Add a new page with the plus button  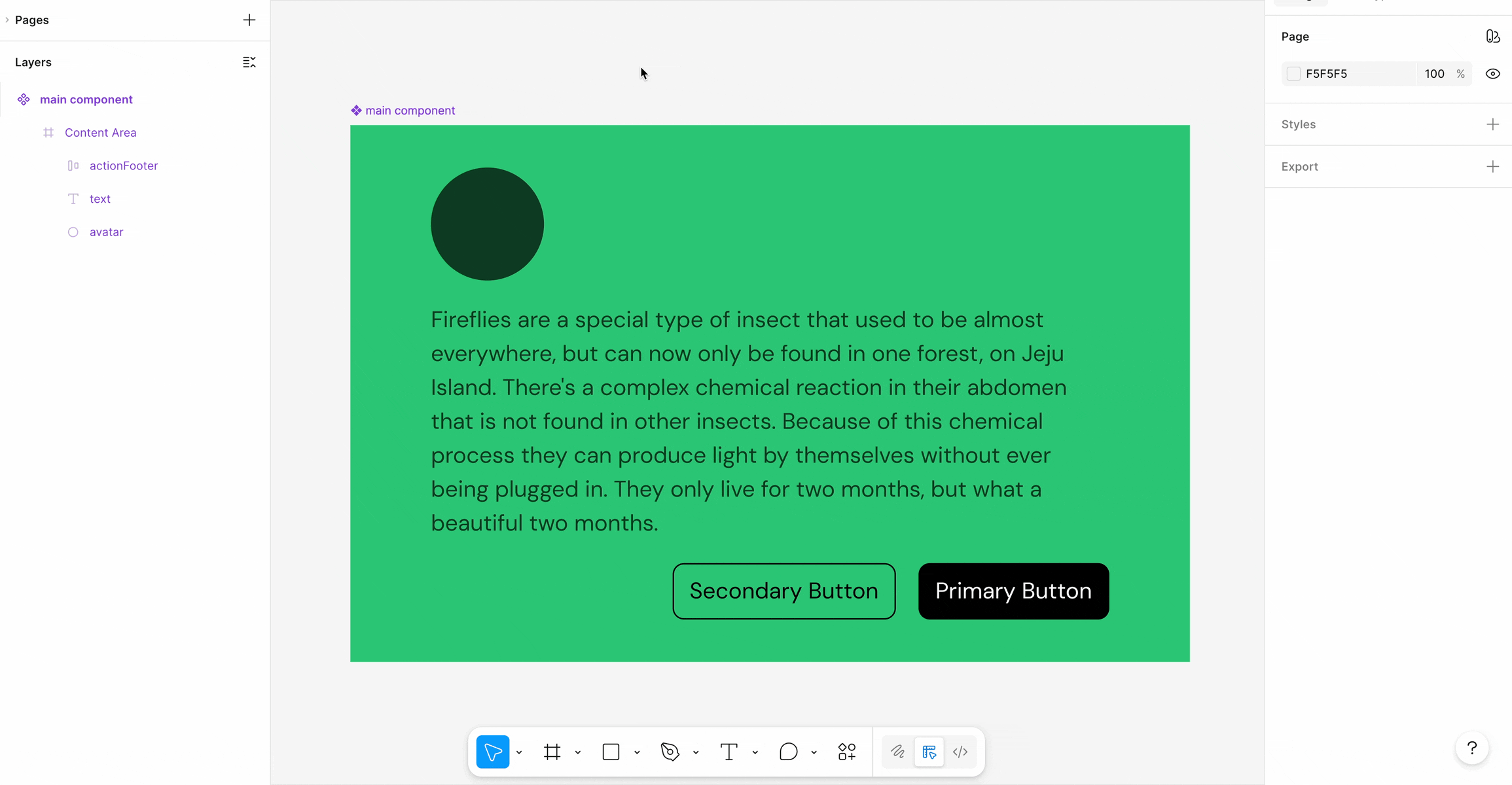[x=249, y=20]
